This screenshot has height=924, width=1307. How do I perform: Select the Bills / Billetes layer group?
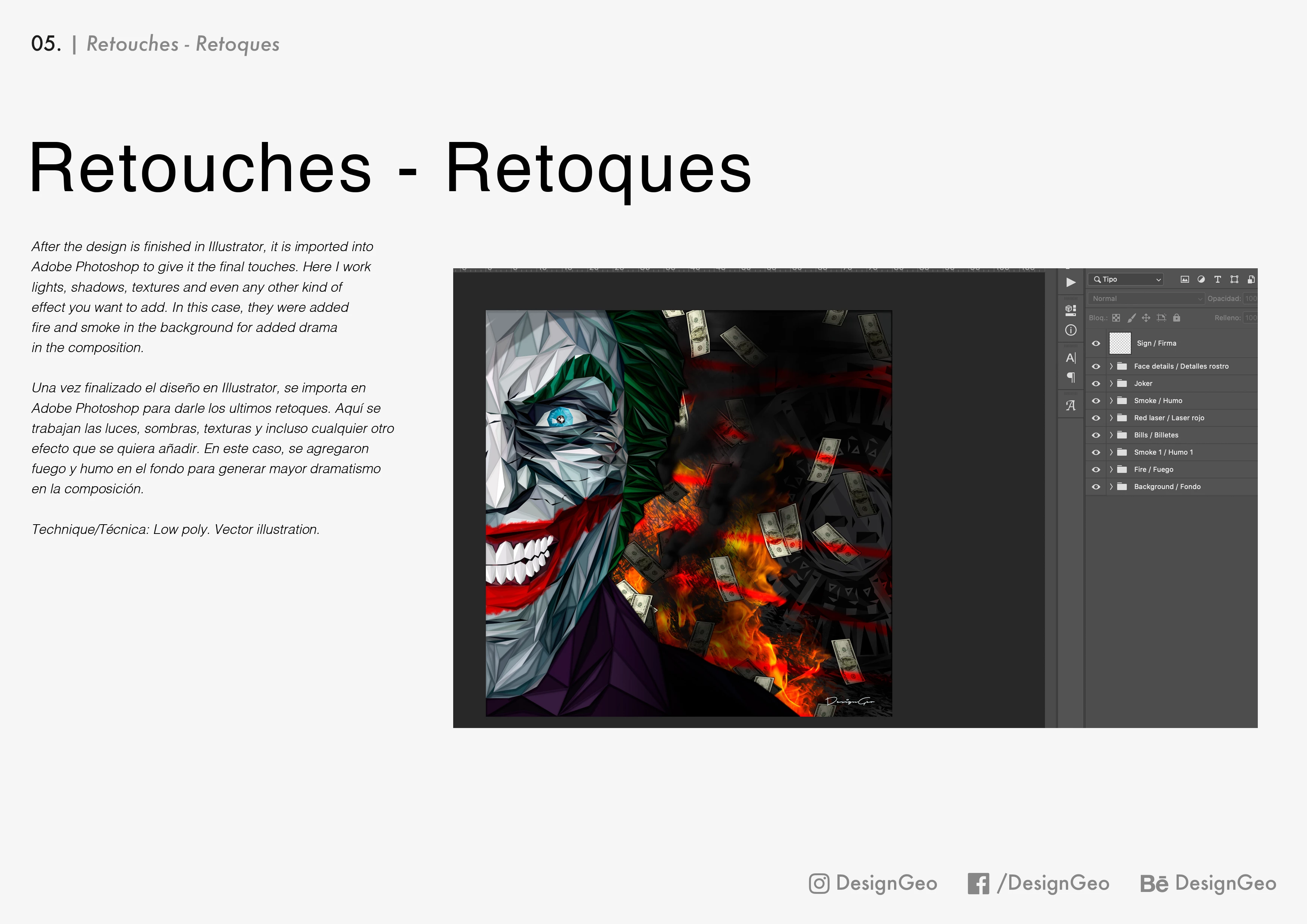(x=1156, y=435)
